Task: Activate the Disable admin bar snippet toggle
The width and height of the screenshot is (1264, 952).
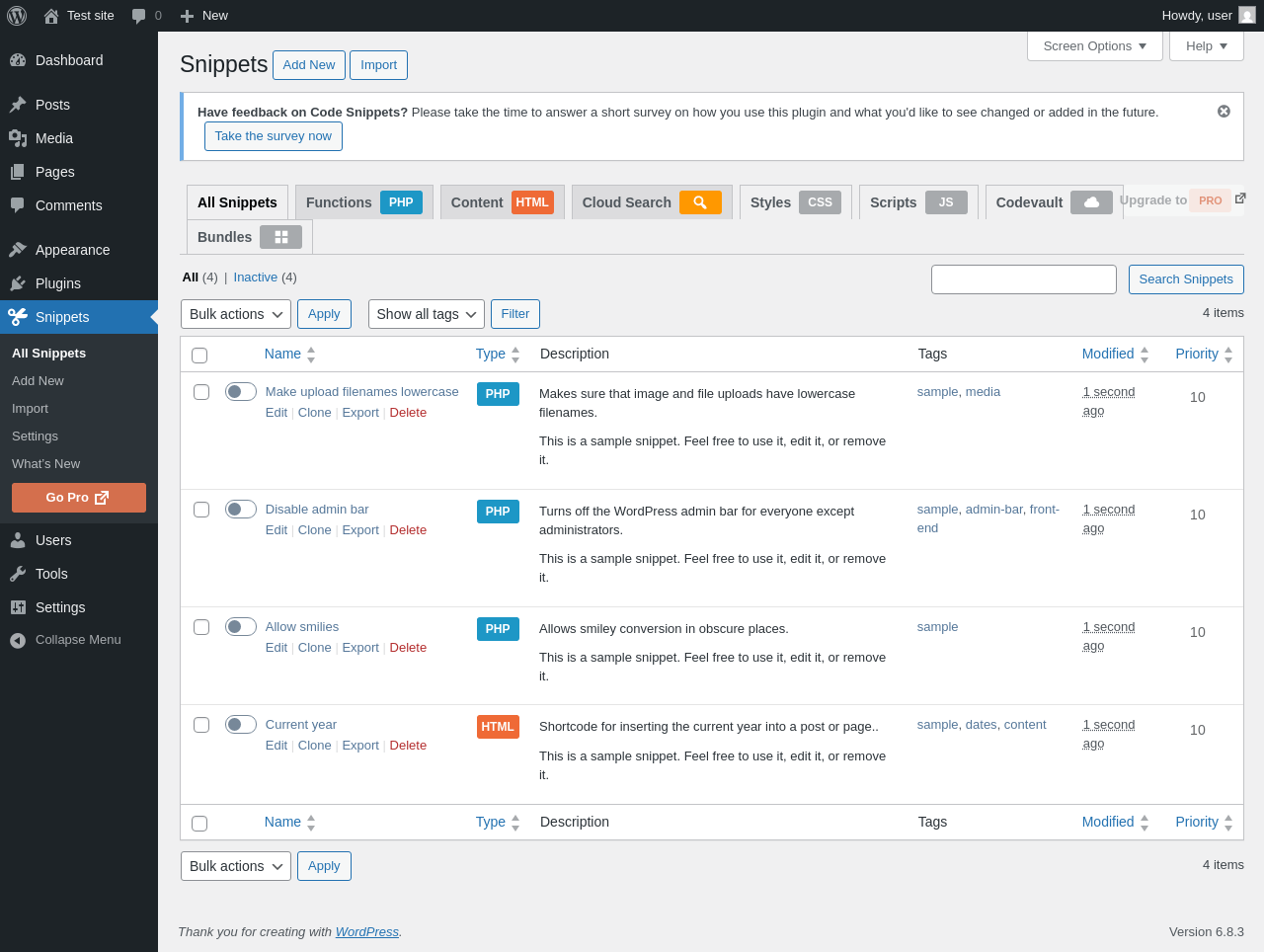Action: pos(241,510)
